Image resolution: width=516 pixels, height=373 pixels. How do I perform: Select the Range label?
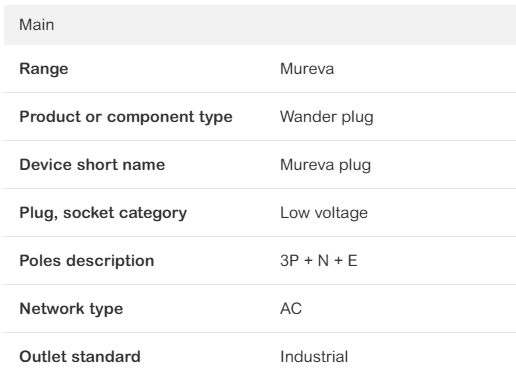[44, 69]
